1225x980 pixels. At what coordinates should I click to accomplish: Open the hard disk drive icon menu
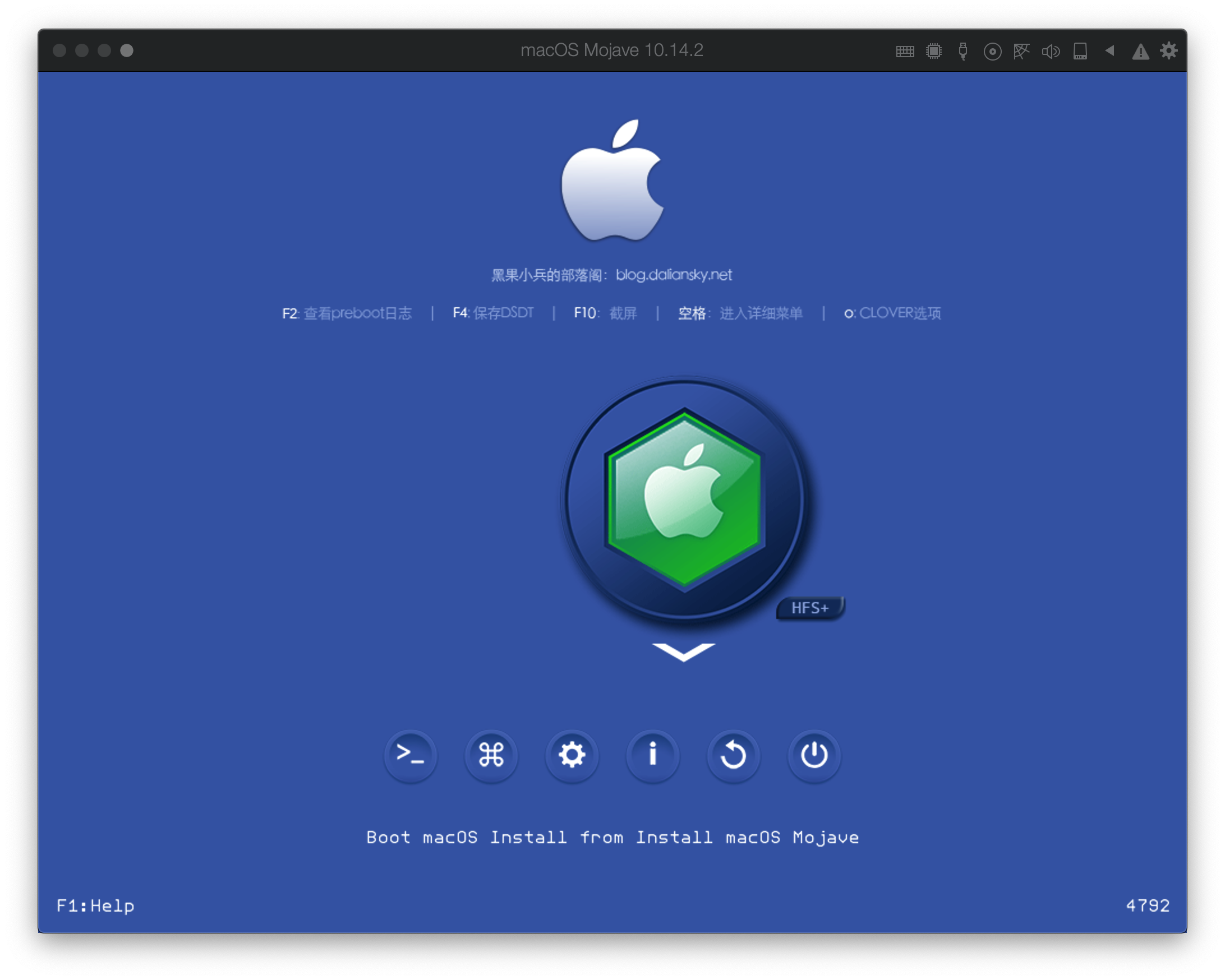click(1080, 52)
